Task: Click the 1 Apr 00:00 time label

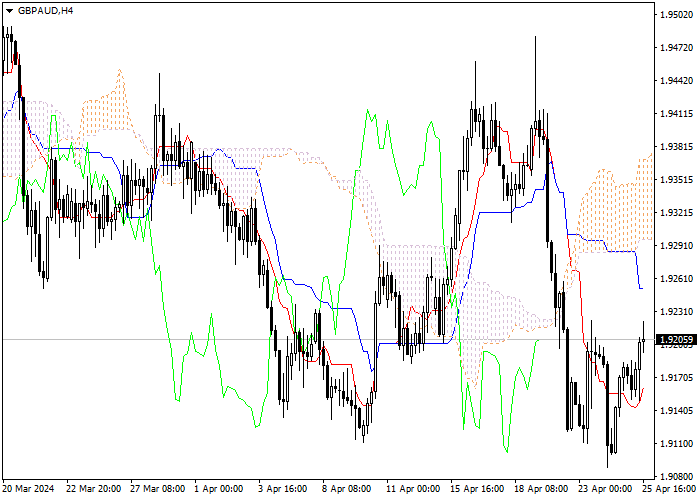Action: (221, 489)
